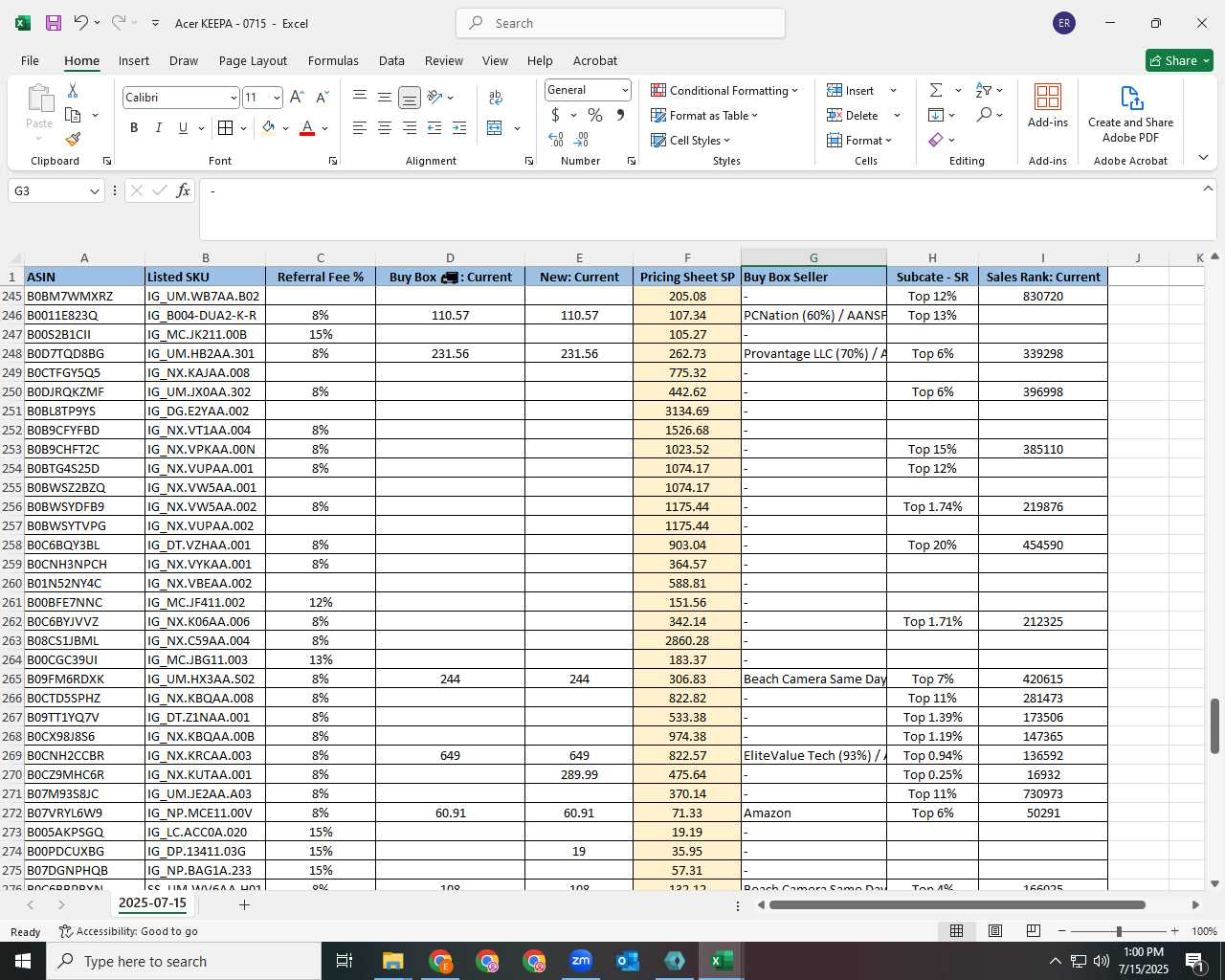The image size is (1225, 980).
Task: Select the 2025-07-15 sheet tab
Action: click(152, 903)
